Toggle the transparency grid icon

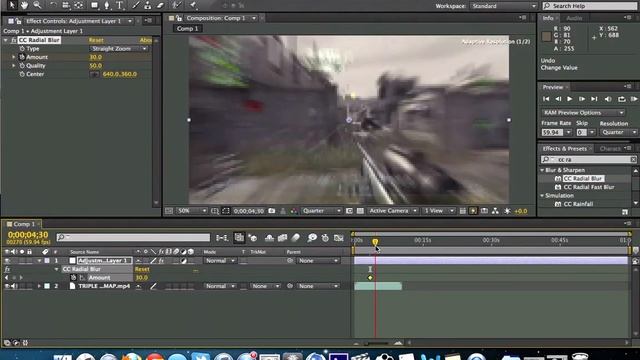(360, 211)
